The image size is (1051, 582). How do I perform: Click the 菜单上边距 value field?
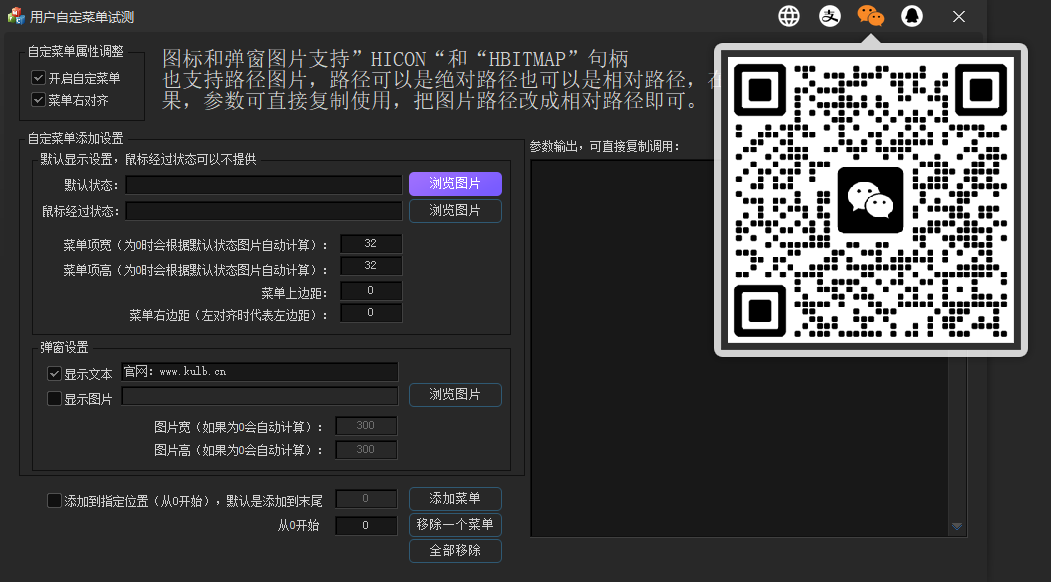tap(371, 290)
